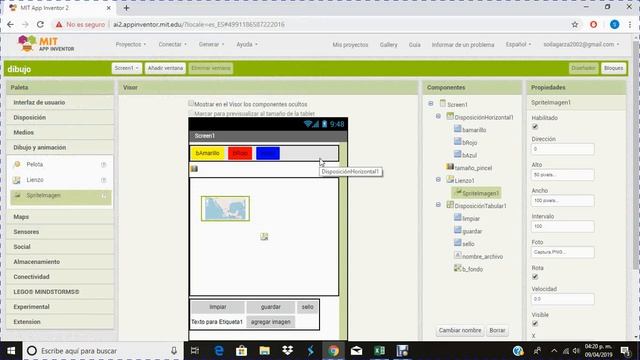Viewport: 640px width, 360px height.
Task: Collapse DisposiciónHorizontal1 tree node
Action: pos(438,116)
